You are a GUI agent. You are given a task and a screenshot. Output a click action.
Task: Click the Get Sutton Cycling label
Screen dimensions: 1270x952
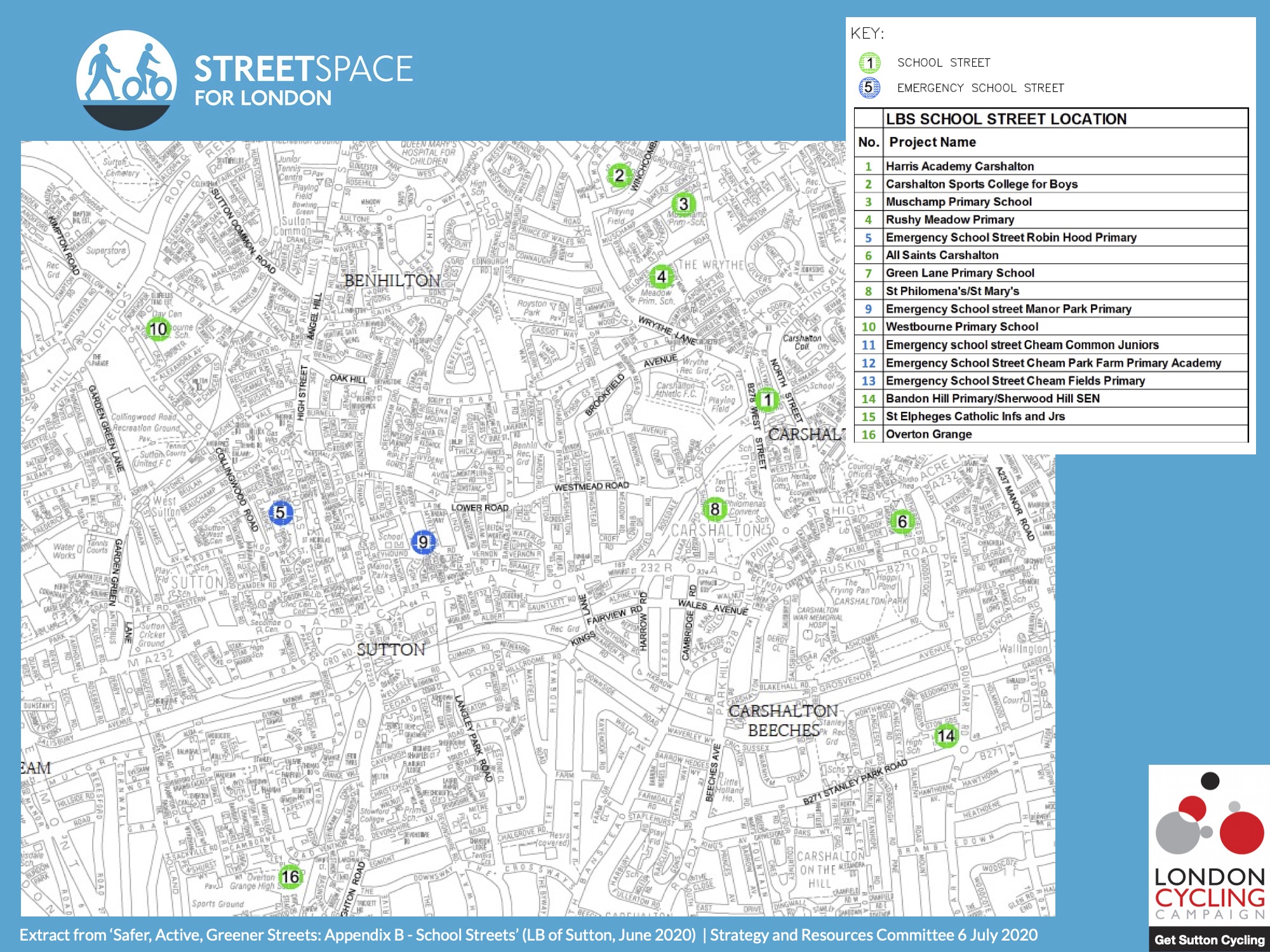point(1209,940)
